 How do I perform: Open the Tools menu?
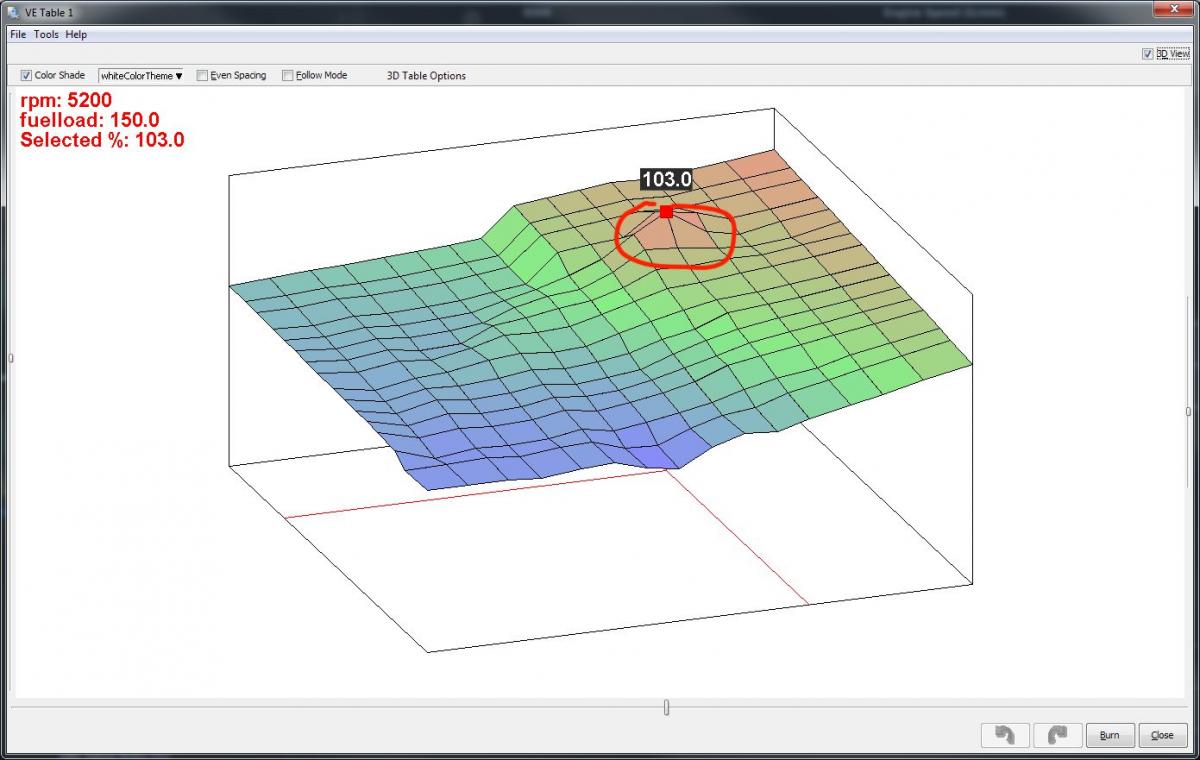[x=46, y=34]
